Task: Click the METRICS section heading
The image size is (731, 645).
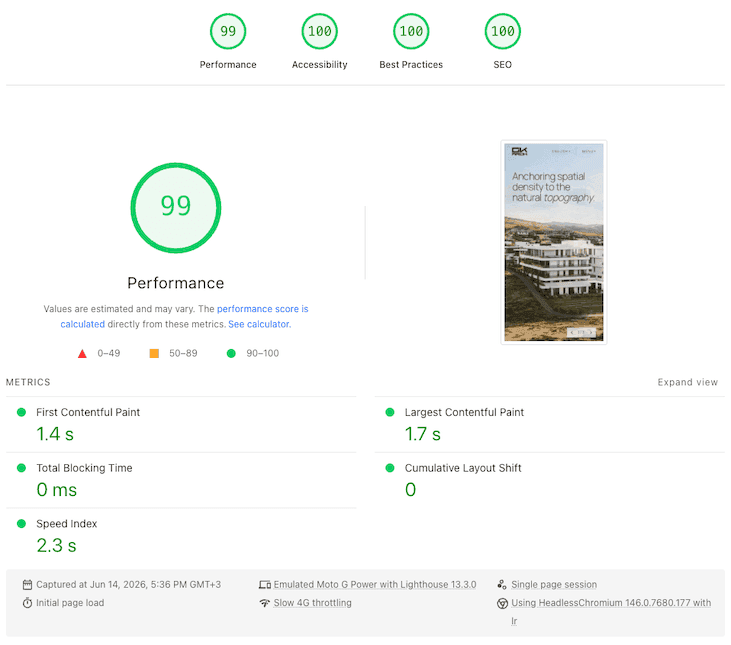Action: (28, 382)
